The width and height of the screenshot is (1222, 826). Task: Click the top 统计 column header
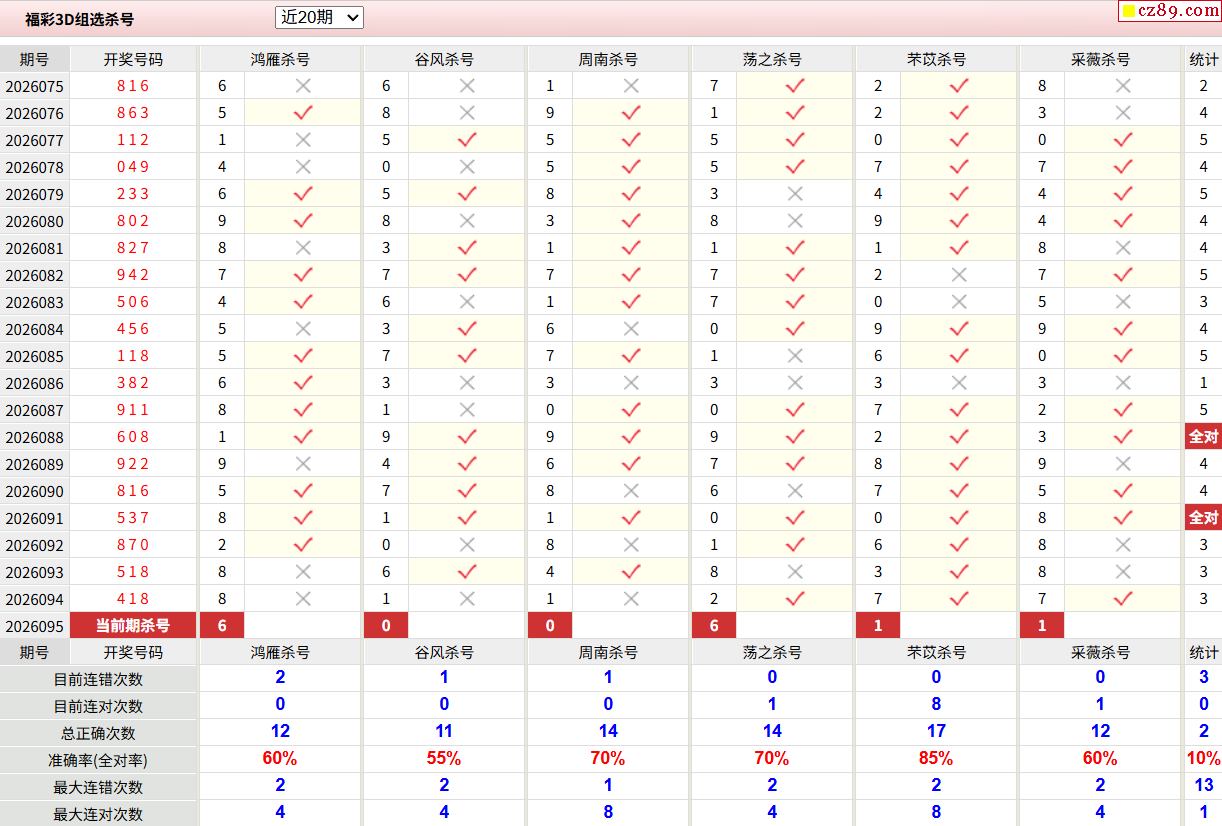pos(1203,59)
